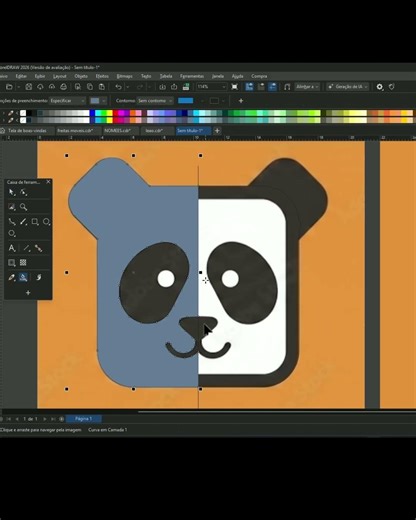Add a page using the plus circle button
The height and width of the screenshot is (520, 416).
62,419
